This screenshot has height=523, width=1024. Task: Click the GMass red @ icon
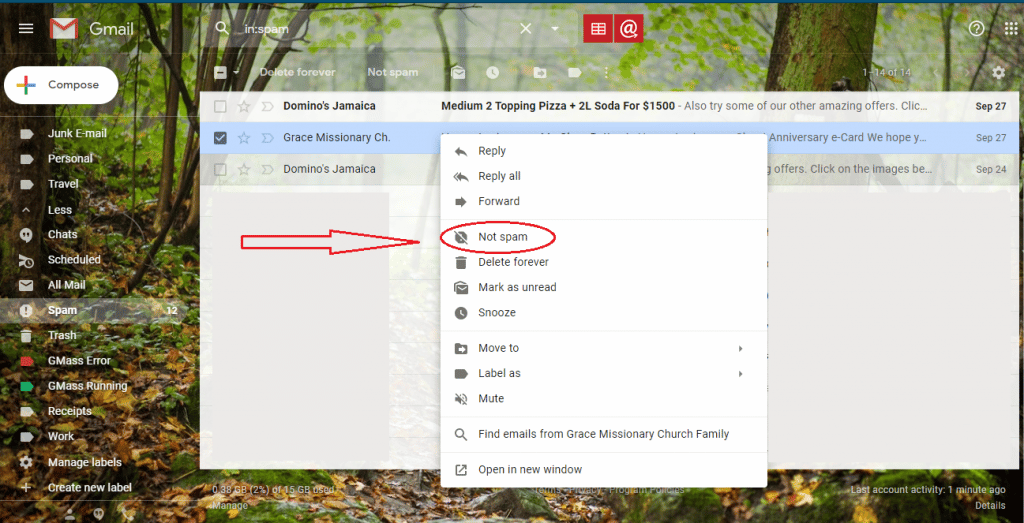point(628,29)
